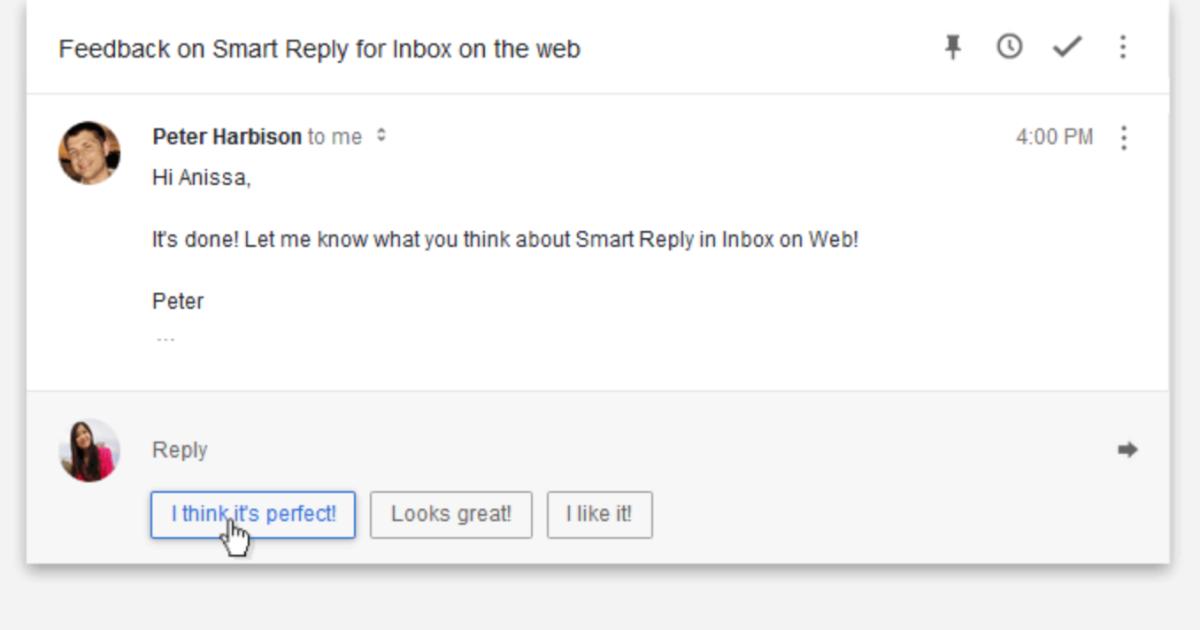
Task: Pin this email conversation
Action: [953, 47]
